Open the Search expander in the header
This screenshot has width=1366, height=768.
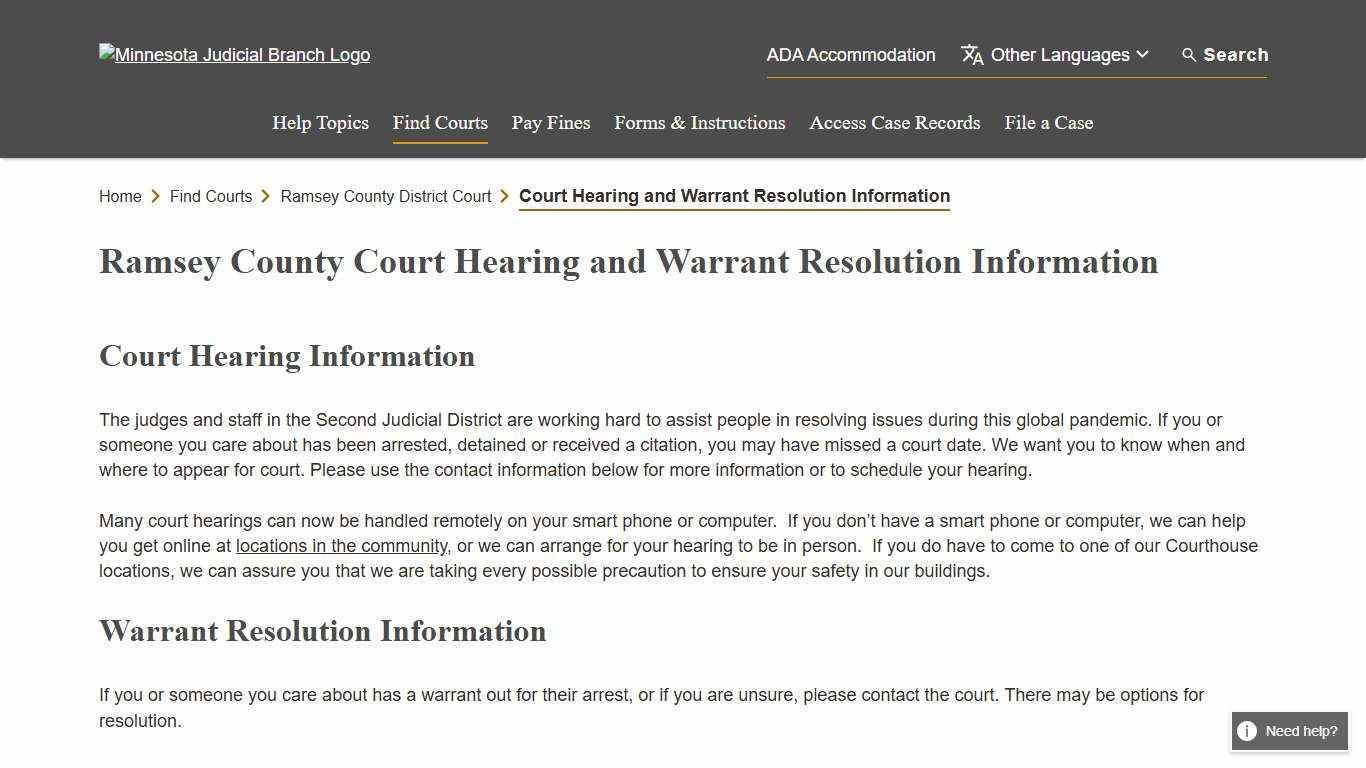click(1224, 55)
